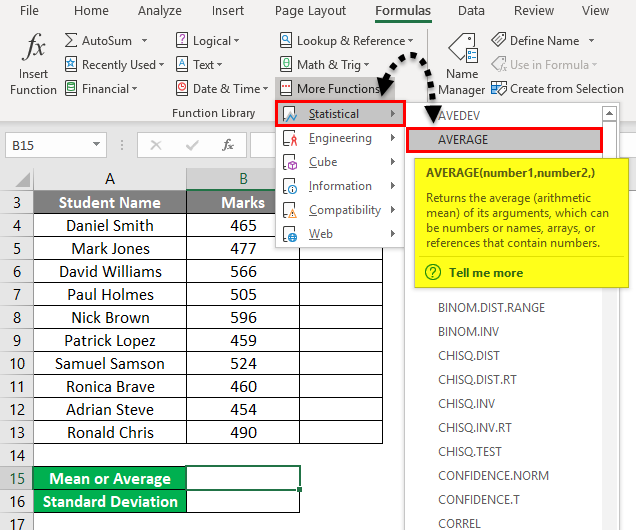Select column A header
This screenshot has height=530, width=636.
(x=110, y=179)
